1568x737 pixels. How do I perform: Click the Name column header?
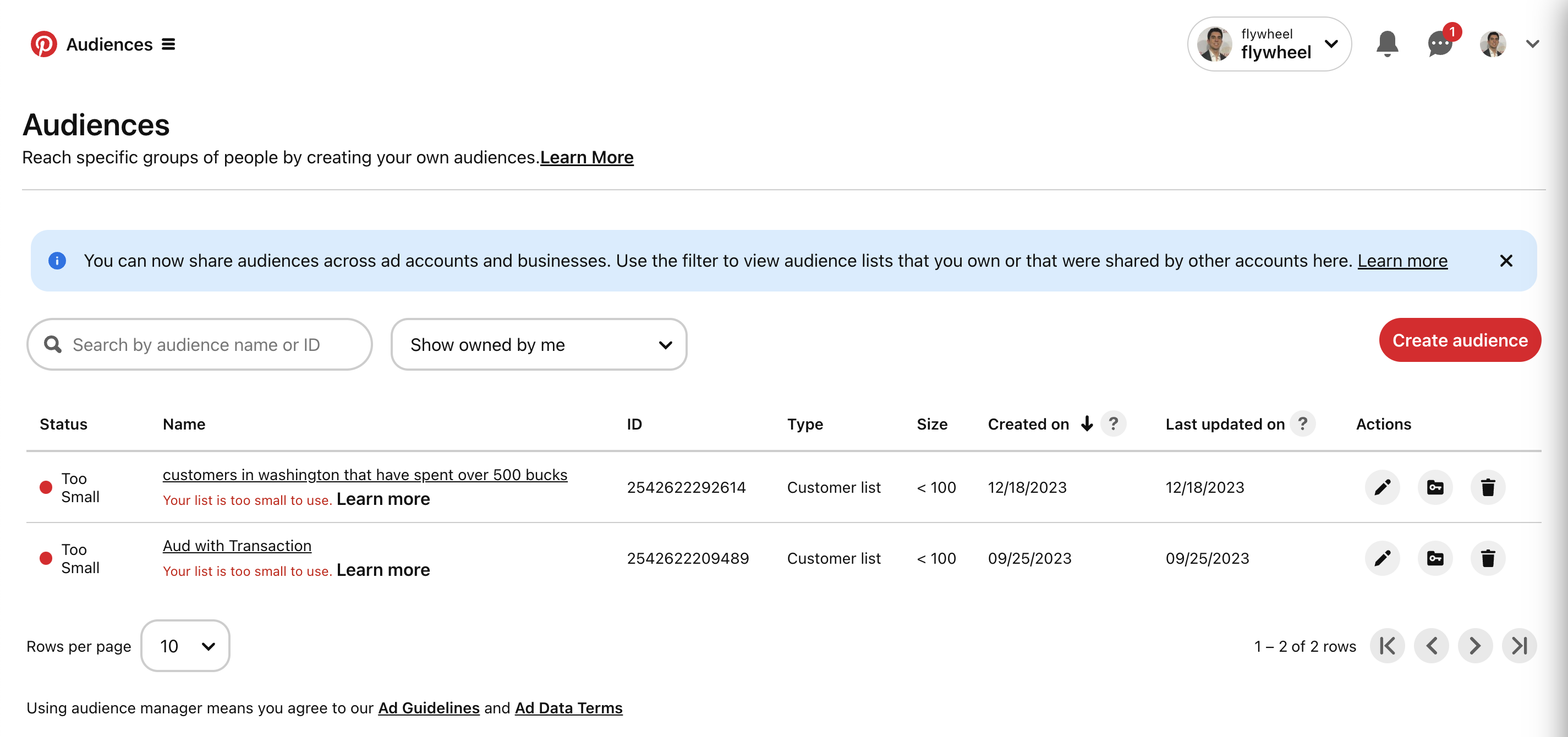(184, 424)
